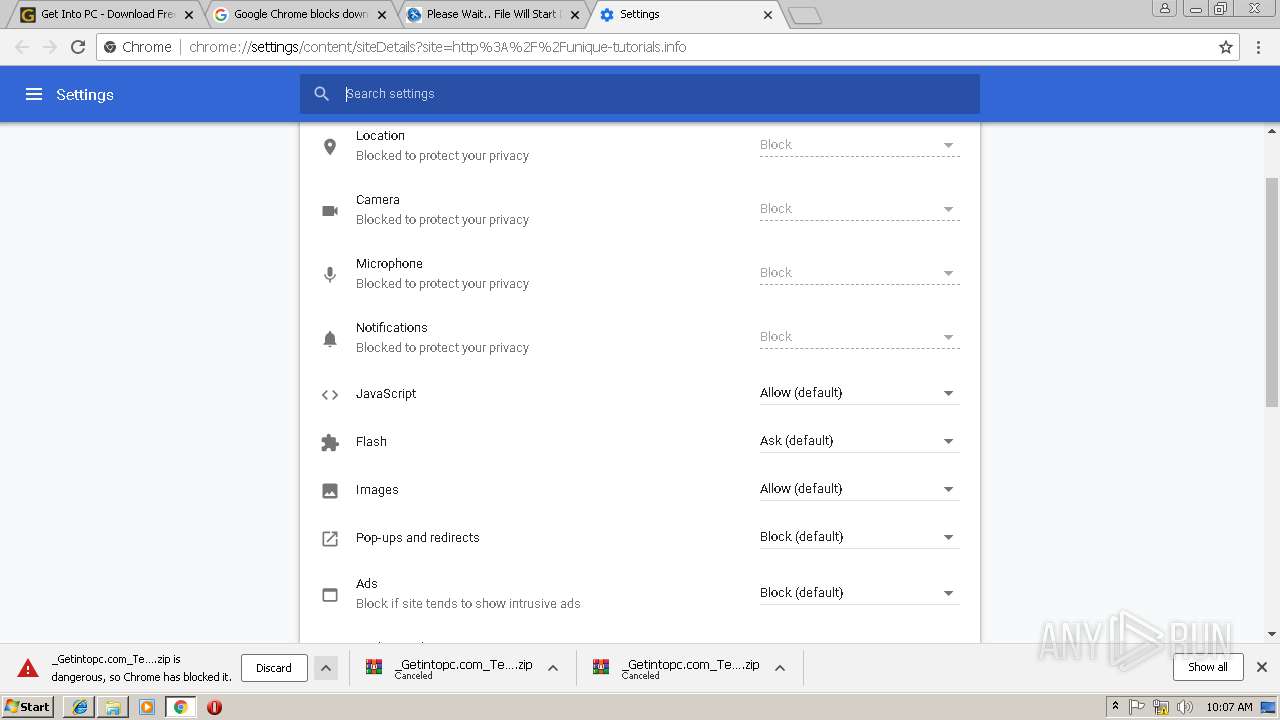Click the Images picture icon
This screenshot has width=1280, height=720.
pyautogui.click(x=330, y=491)
